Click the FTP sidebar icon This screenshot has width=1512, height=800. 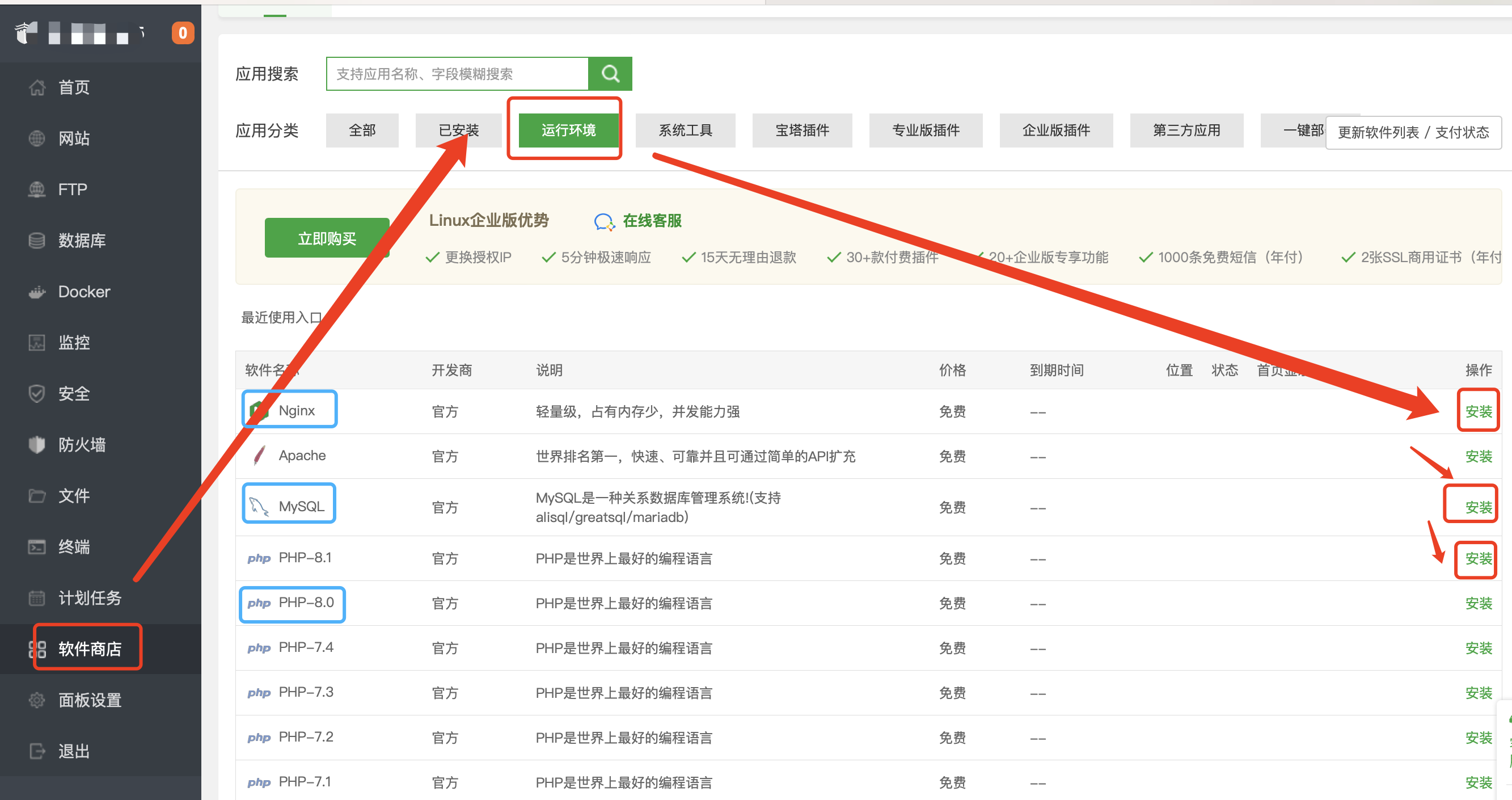tap(37, 189)
